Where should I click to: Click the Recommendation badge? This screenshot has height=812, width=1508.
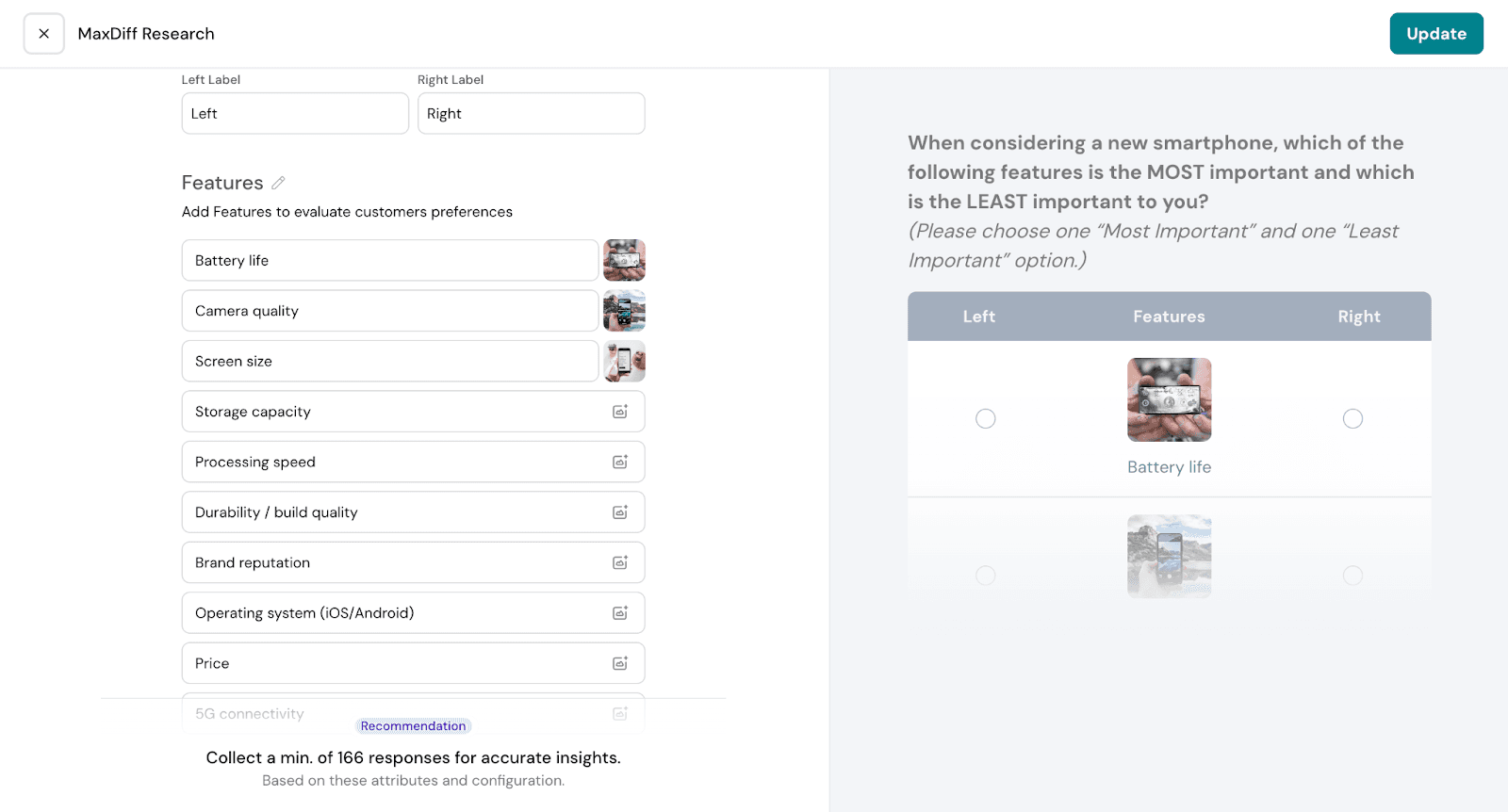[x=413, y=726]
